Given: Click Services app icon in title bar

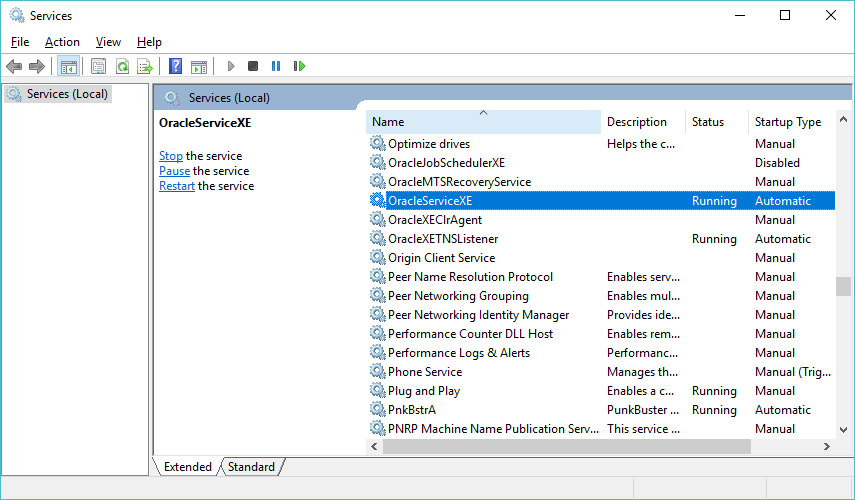Looking at the screenshot, I should point(17,15).
